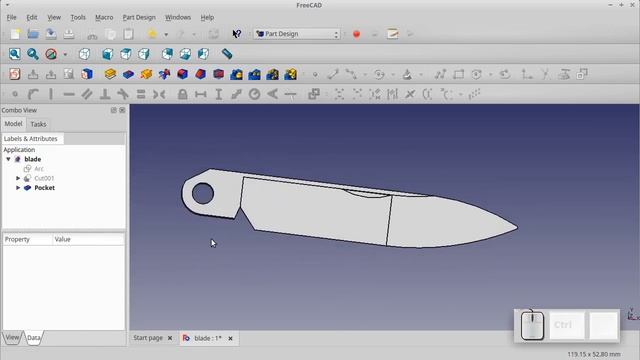Image resolution: width=640 pixels, height=360 pixels.
Task: Select the Arc item in tree
Action: 39,169
